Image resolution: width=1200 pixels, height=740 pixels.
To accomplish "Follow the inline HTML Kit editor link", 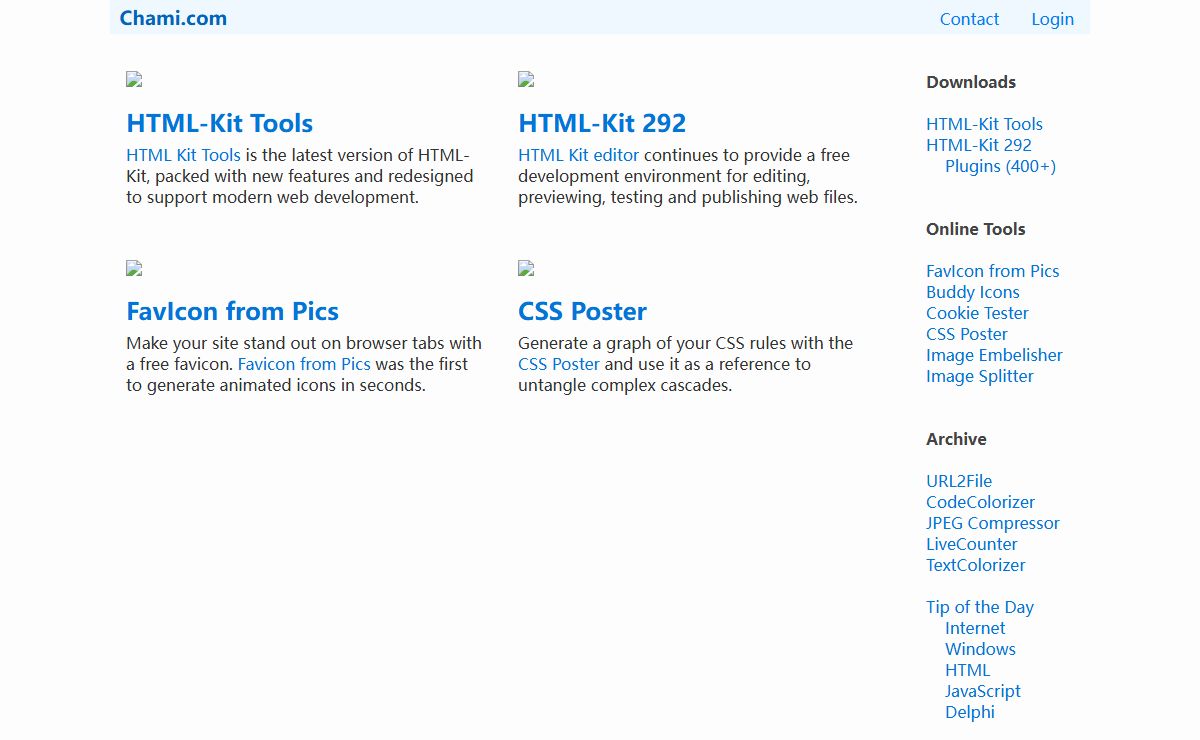I will point(578,155).
